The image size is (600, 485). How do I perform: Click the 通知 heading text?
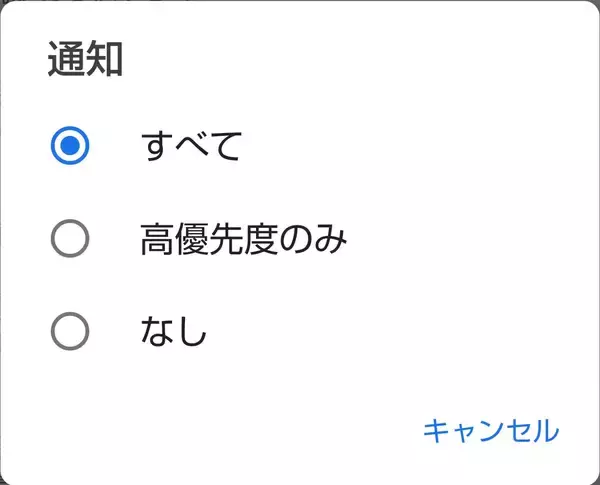point(85,61)
